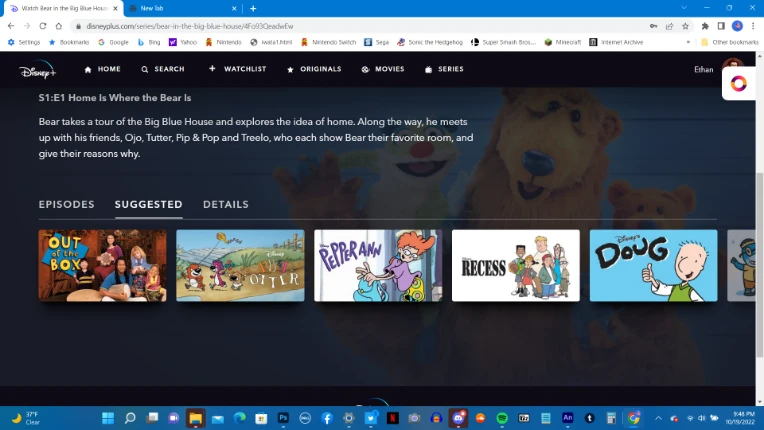Open the Bookmarks bookmark
Screen dimensions: 764x430
tap(69, 42)
